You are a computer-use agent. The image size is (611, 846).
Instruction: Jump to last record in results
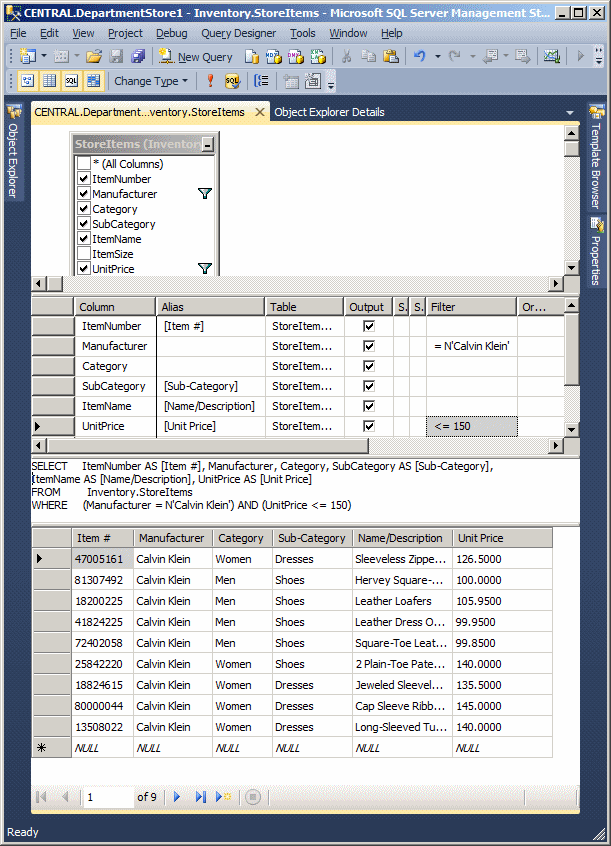[x=200, y=796]
